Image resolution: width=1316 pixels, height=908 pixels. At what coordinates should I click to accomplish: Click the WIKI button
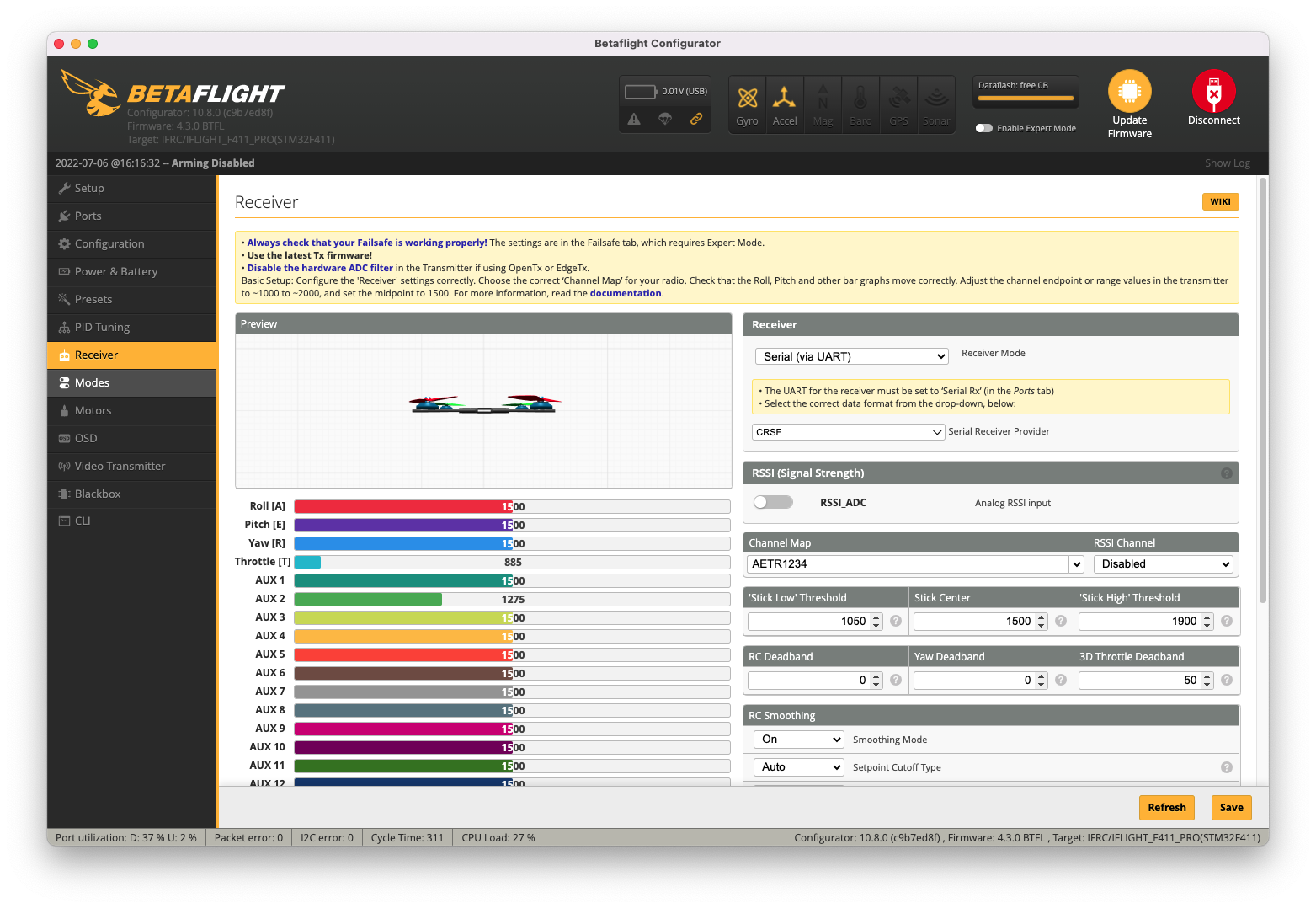pos(1220,202)
